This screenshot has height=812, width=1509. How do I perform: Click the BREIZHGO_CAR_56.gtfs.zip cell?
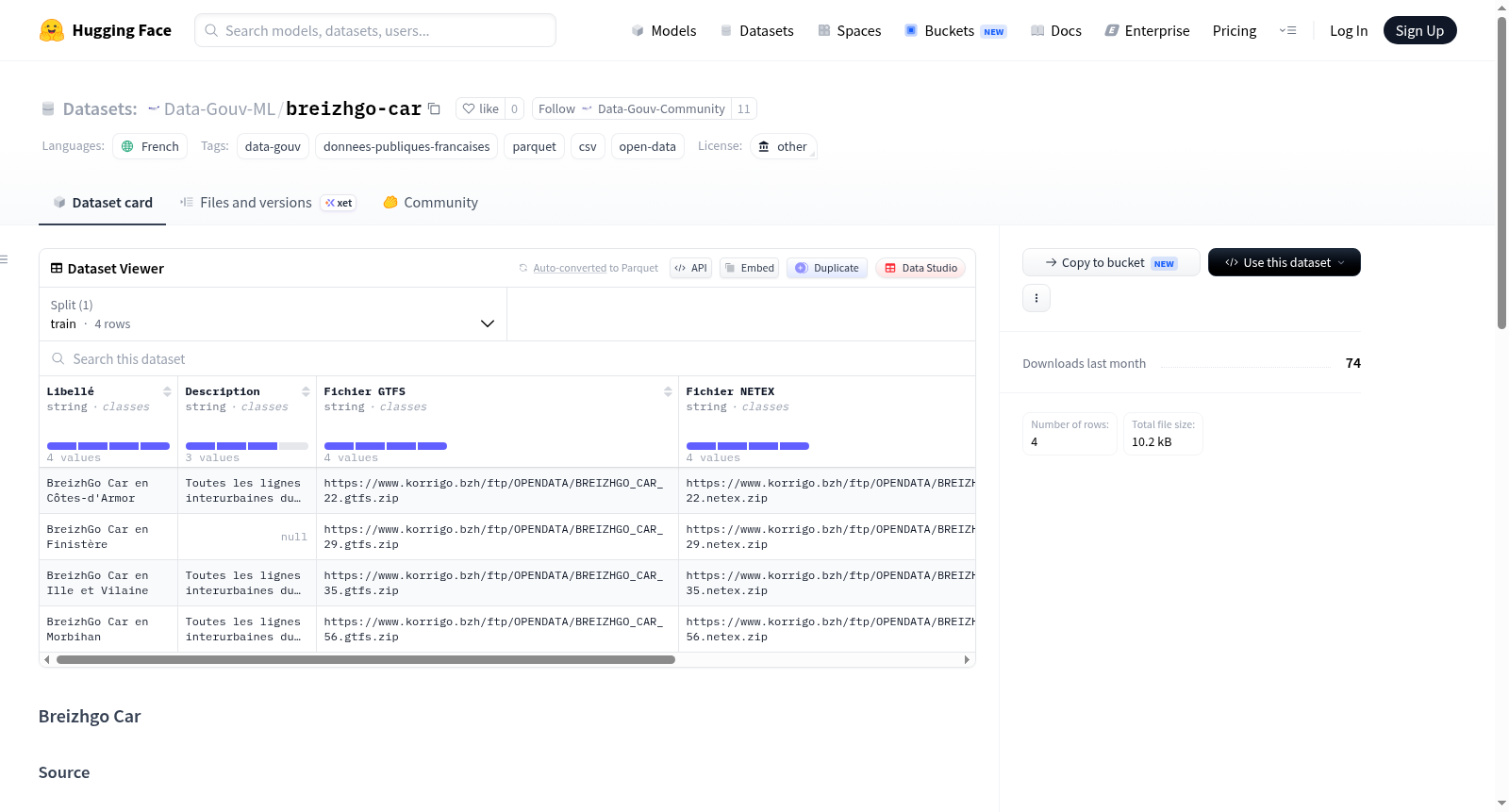[497, 629]
